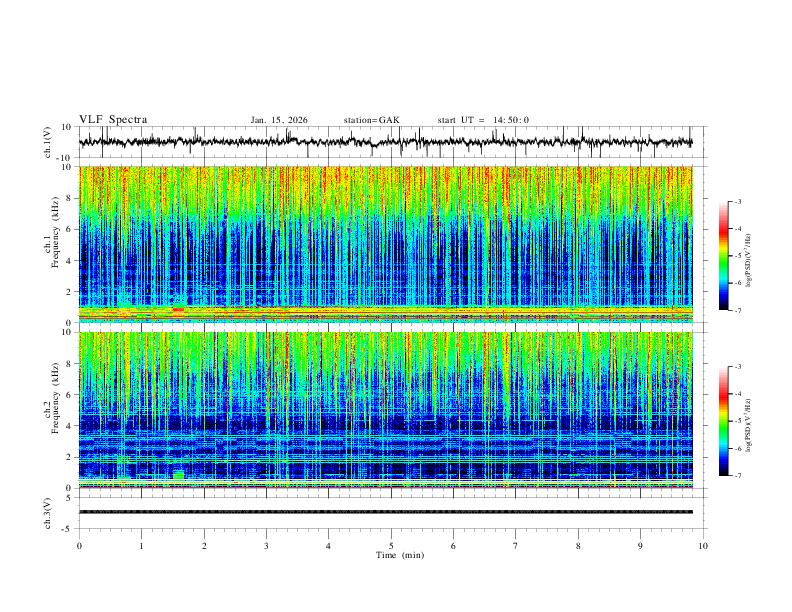Viewport: 792px width, 612px height.
Task: Click the upper PSD color scale bar
Action: click(x=724, y=256)
